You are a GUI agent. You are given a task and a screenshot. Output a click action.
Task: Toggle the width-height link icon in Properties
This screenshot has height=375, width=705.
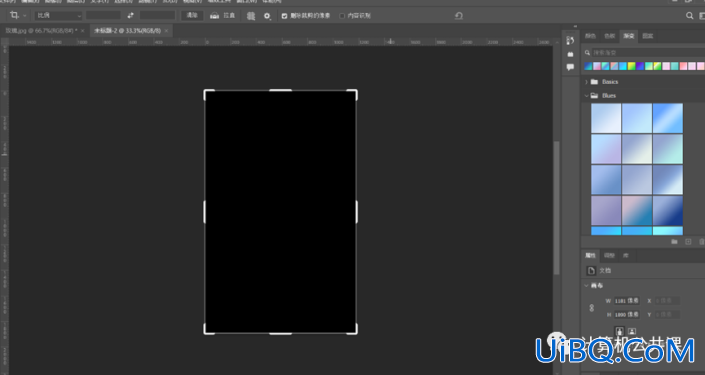click(x=592, y=308)
